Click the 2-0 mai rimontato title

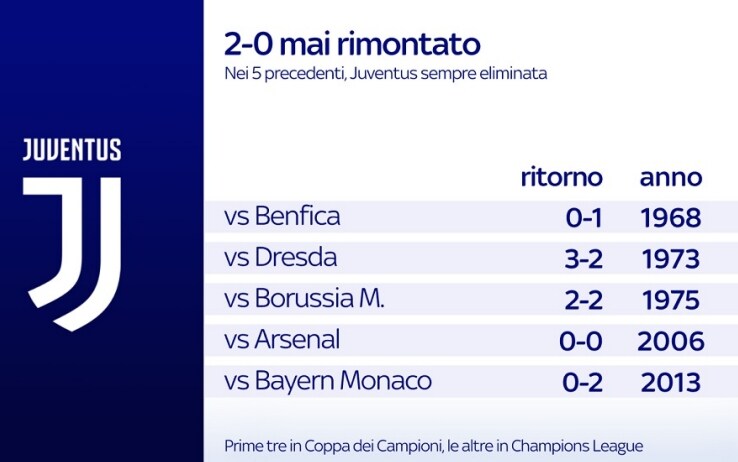(352, 44)
